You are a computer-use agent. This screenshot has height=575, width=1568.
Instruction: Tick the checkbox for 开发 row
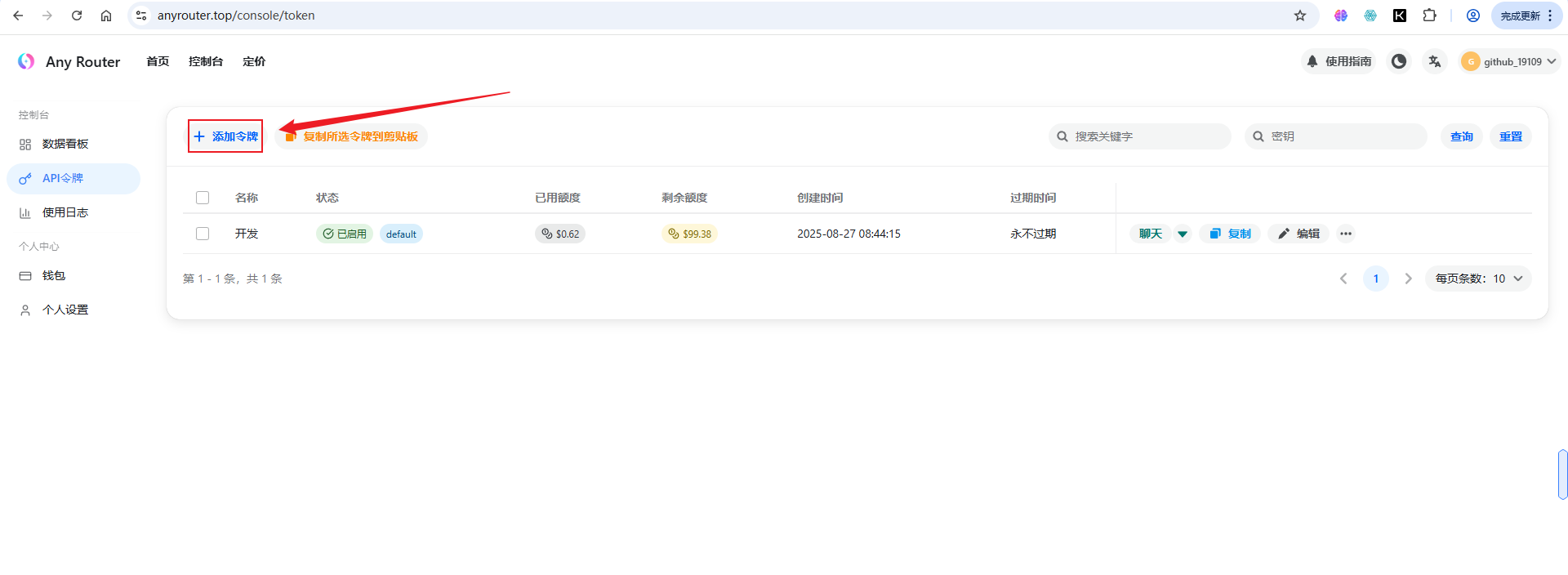pyautogui.click(x=203, y=234)
